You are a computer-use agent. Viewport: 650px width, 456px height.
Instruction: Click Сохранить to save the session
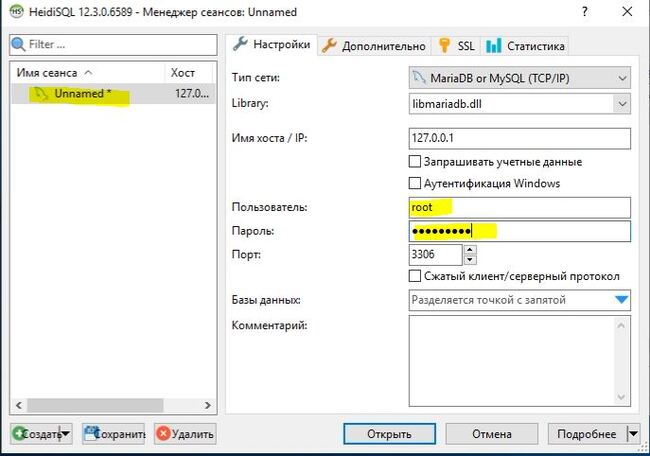(x=114, y=434)
